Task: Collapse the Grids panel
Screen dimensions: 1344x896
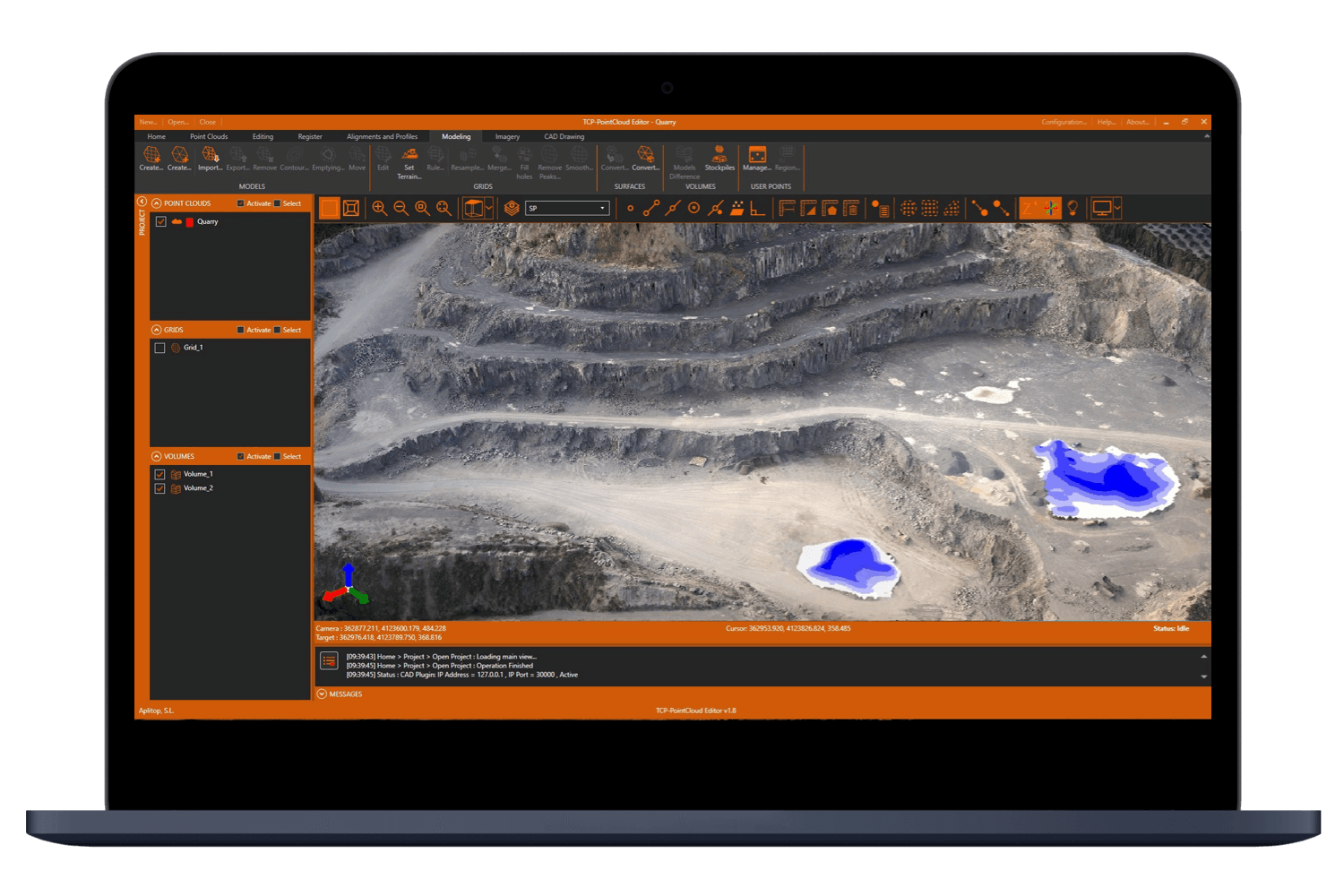Action: (x=157, y=330)
